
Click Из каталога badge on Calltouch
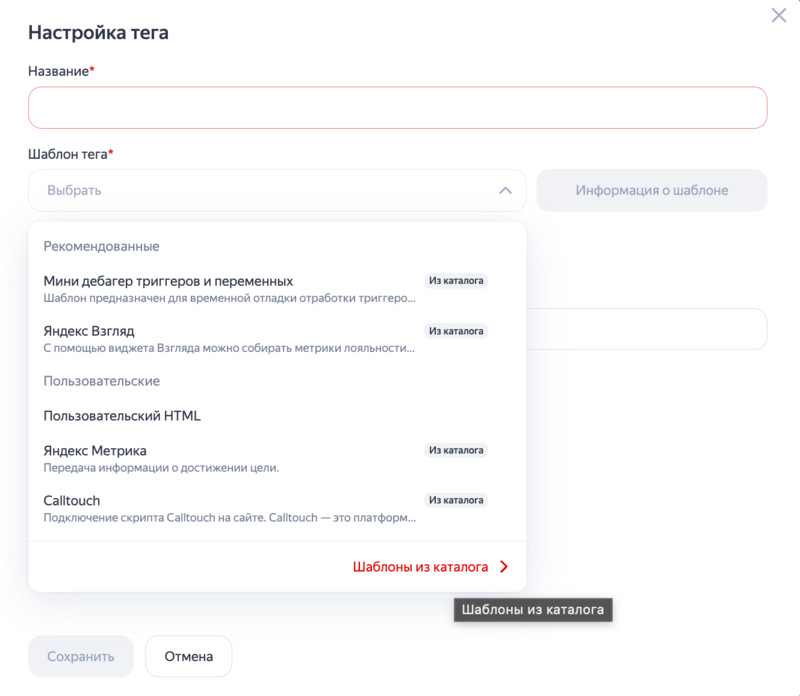click(x=456, y=501)
